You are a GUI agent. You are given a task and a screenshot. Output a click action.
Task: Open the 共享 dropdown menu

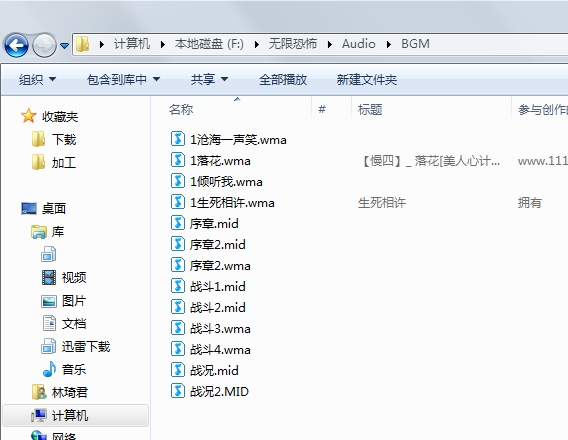pyautogui.click(x=209, y=79)
